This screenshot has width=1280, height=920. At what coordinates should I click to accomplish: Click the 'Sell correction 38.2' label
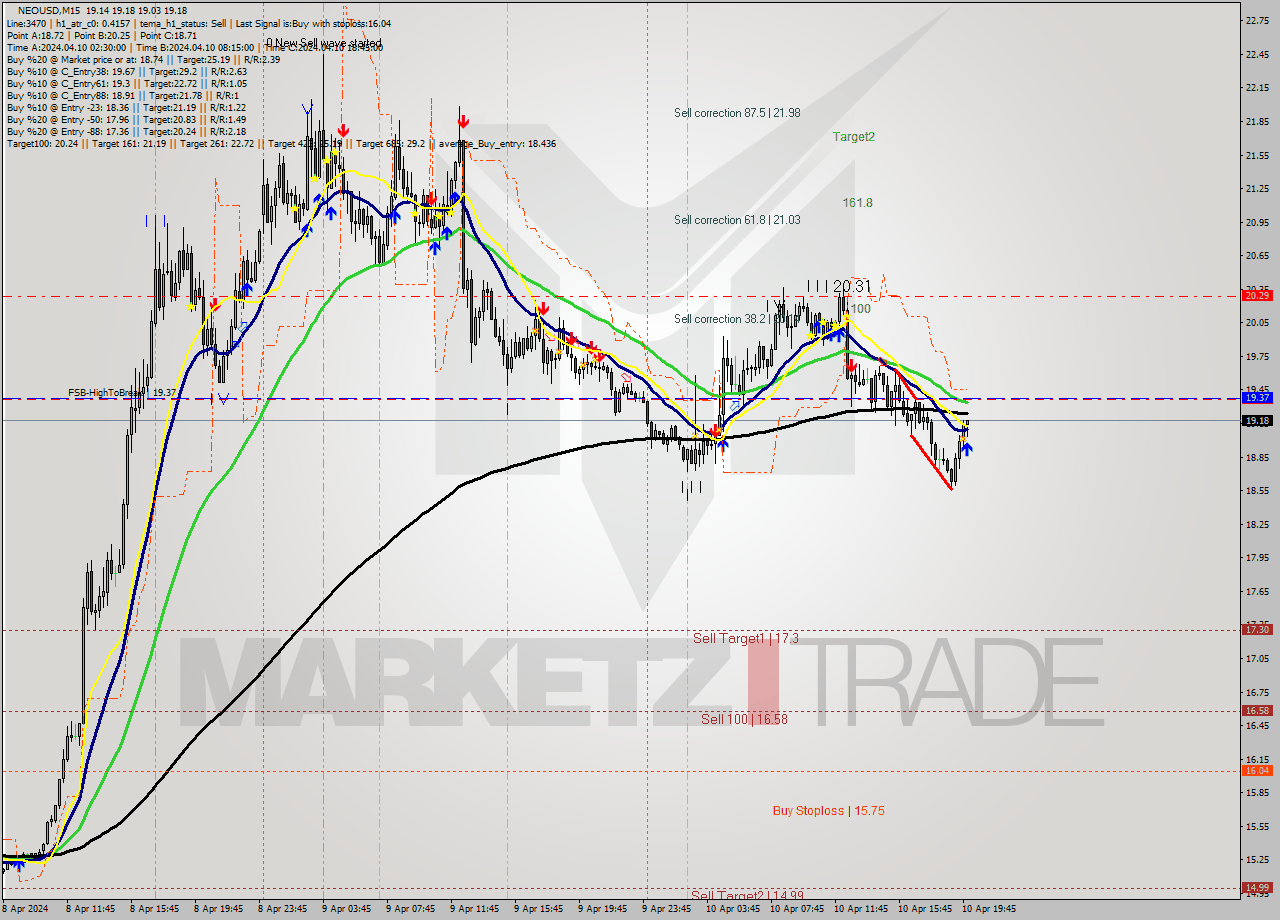coord(721,319)
